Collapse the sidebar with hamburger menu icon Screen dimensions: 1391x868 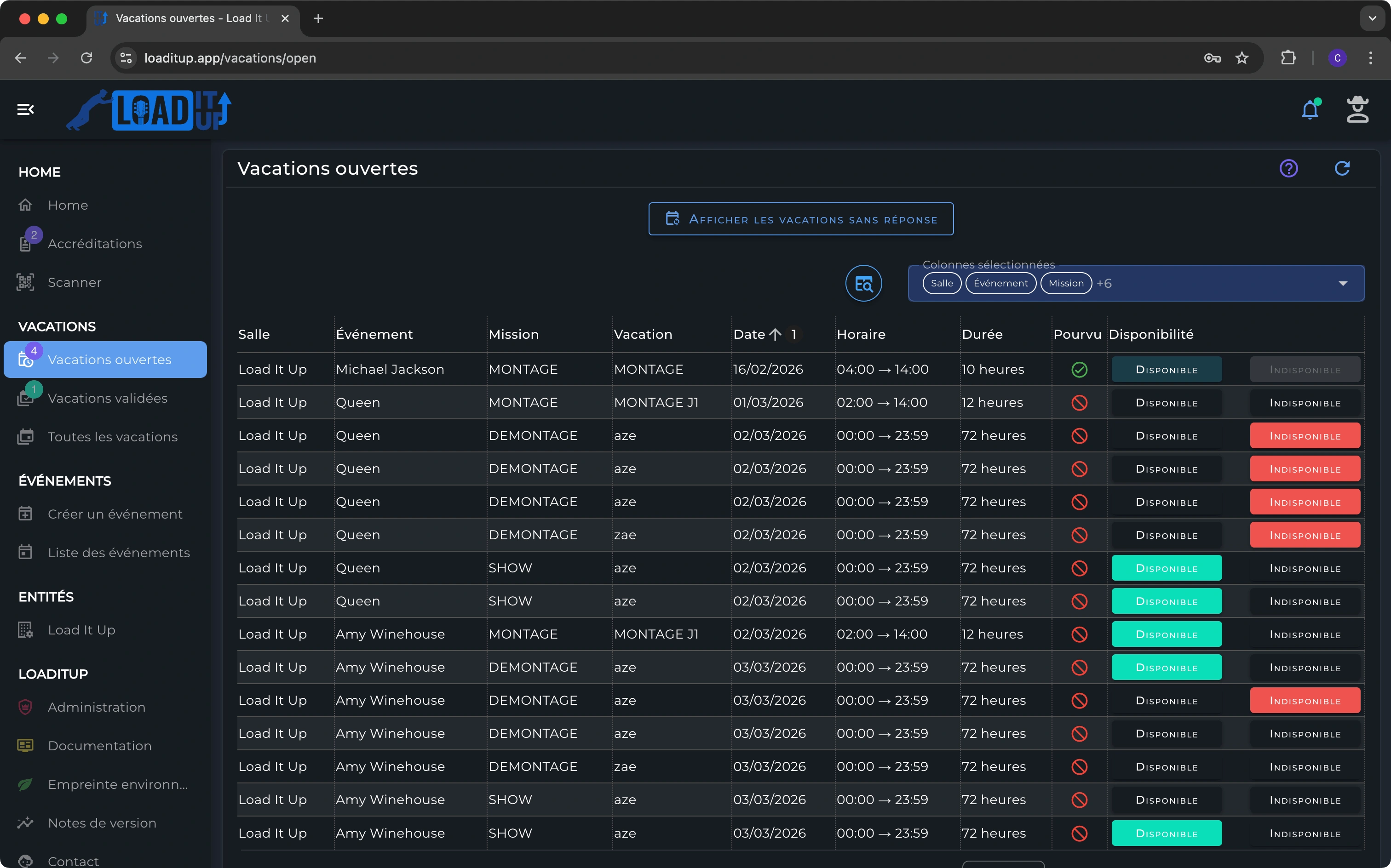(25, 109)
